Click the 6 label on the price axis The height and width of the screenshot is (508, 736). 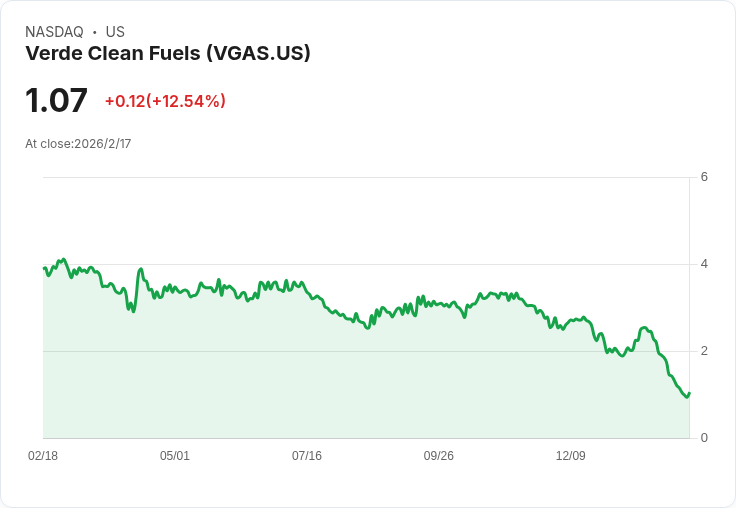[704, 177]
